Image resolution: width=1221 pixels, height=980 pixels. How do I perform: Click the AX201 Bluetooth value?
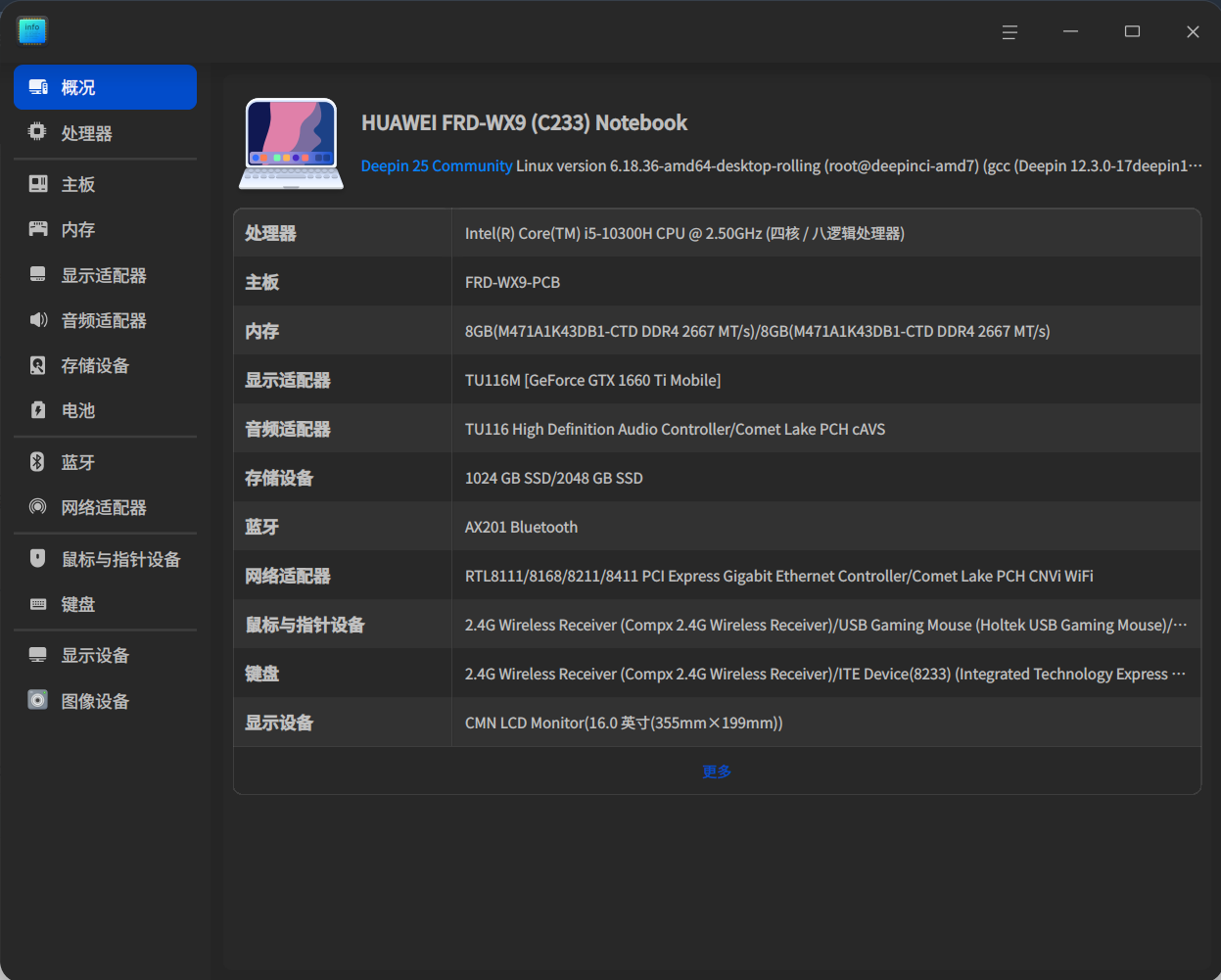521,527
